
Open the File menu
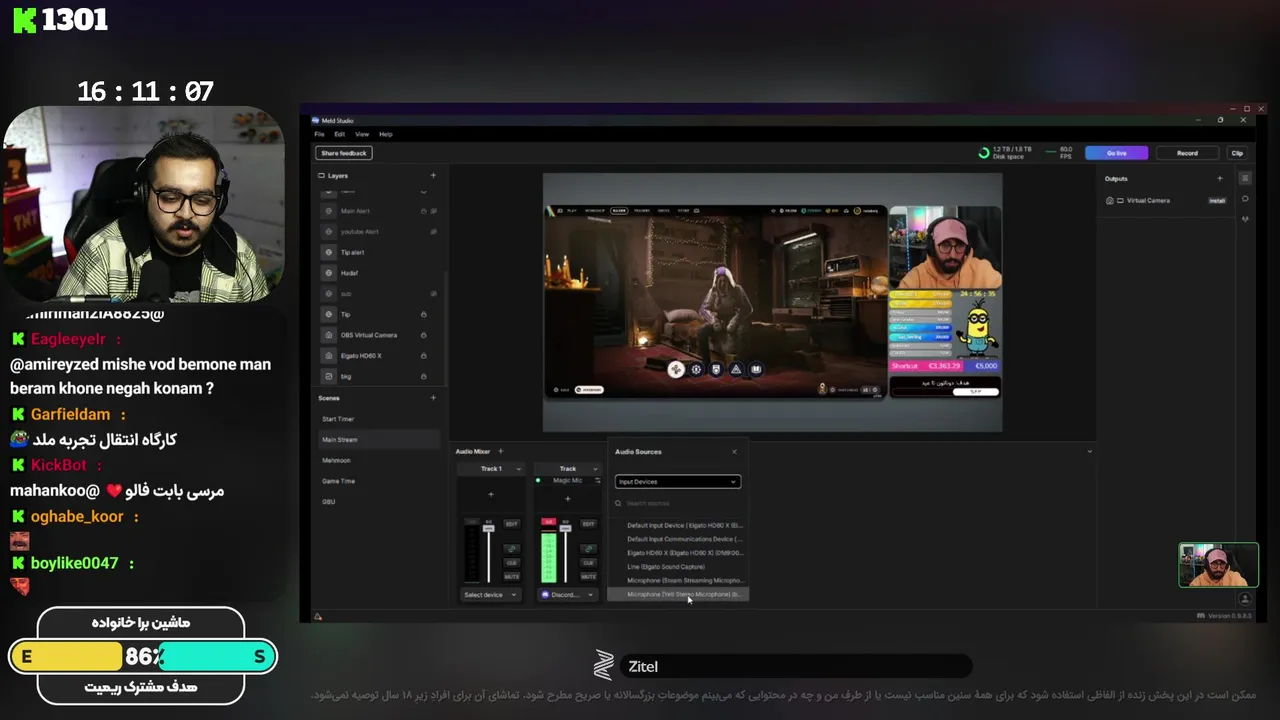[x=319, y=134]
